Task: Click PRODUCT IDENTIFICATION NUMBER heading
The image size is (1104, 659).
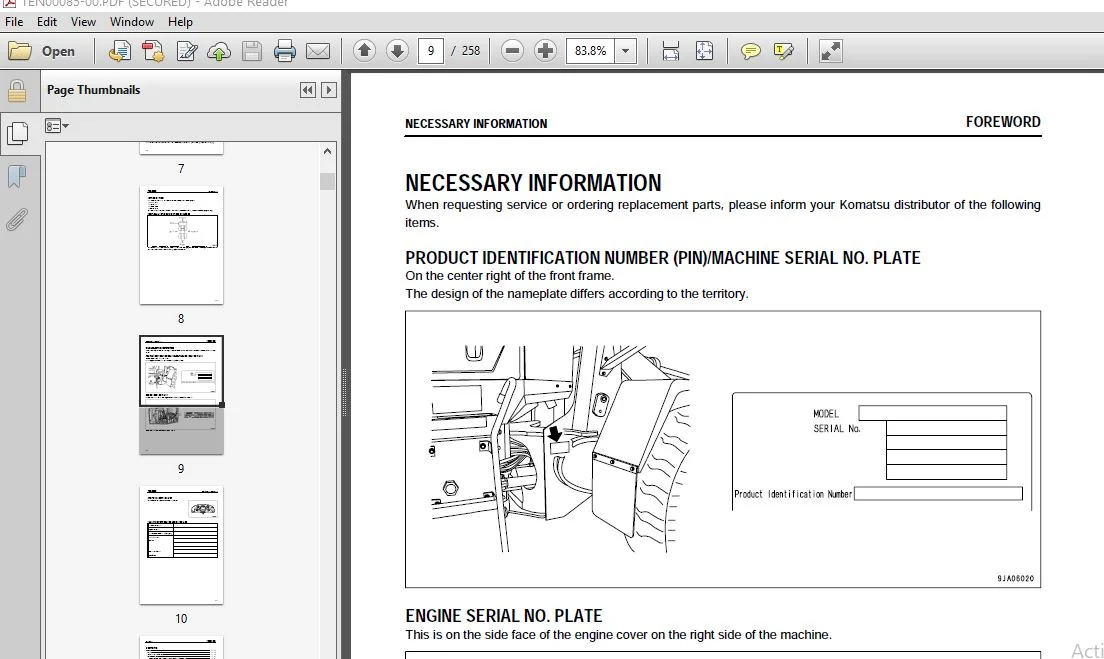Action: [x=663, y=258]
